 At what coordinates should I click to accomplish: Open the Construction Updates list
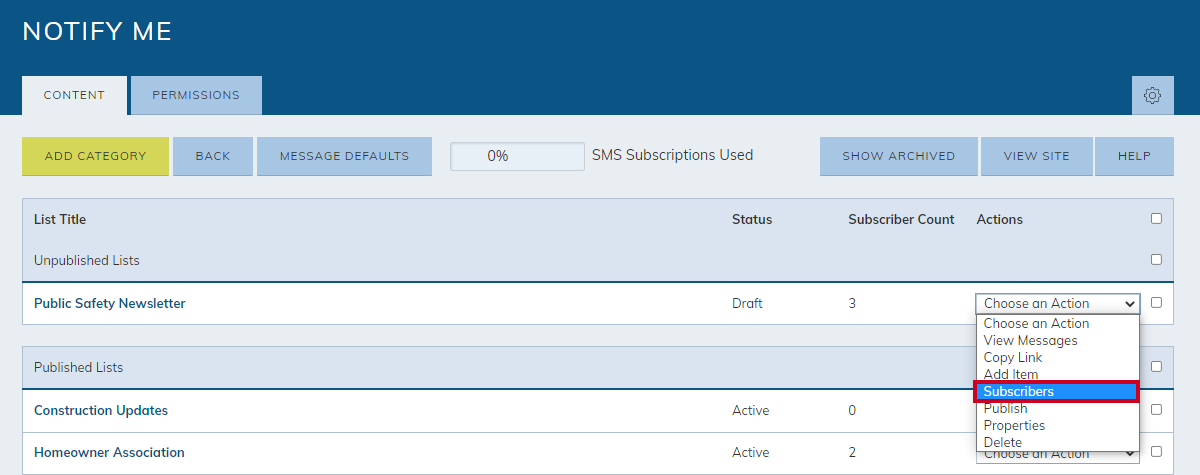pyautogui.click(x=101, y=410)
